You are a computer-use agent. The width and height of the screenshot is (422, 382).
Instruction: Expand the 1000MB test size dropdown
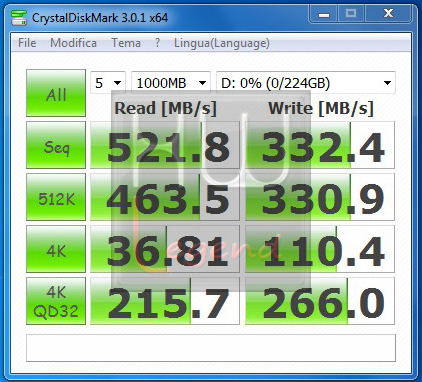[171, 83]
